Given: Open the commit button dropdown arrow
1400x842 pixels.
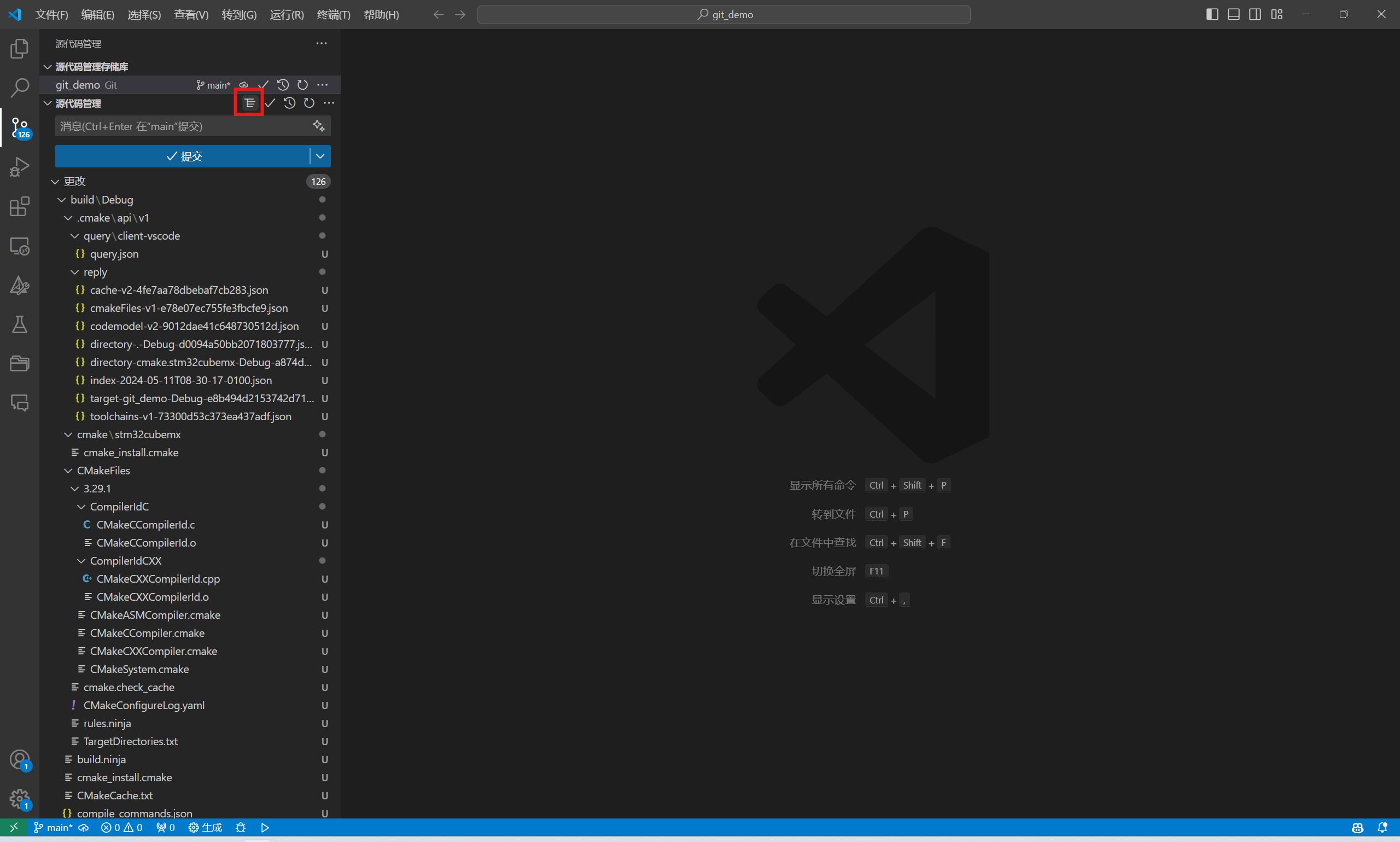Looking at the screenshot, I should (x=320, y=156).
